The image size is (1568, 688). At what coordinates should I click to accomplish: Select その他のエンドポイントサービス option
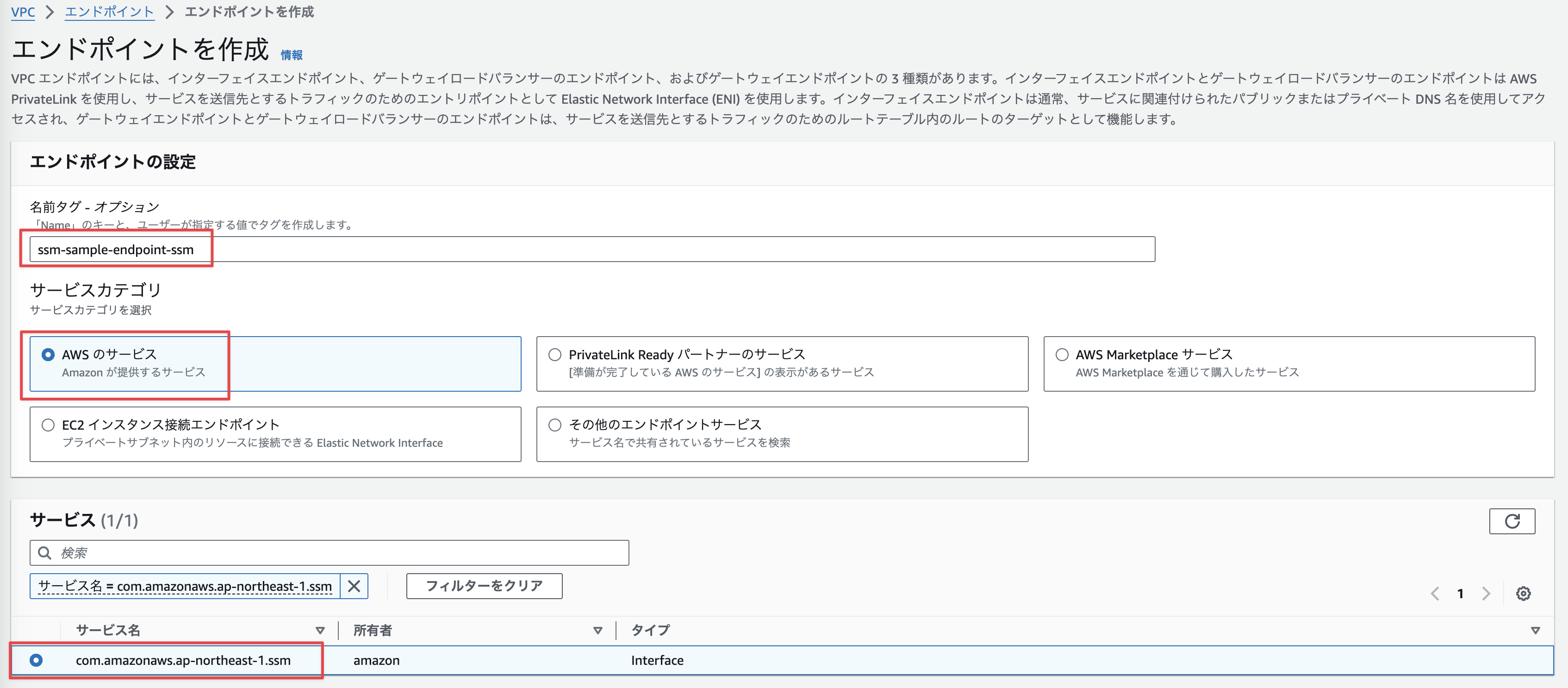tap(554, 425)
